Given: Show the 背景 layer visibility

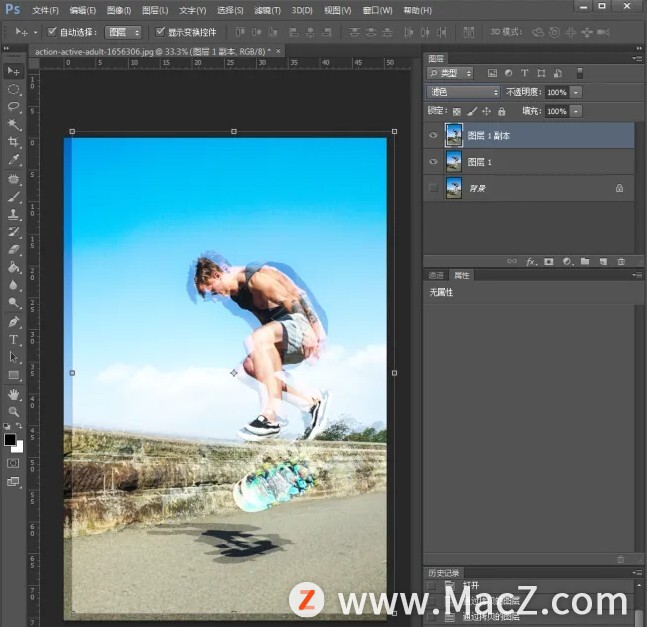Looking at the screenshot, I should click(x=433, y=188).
